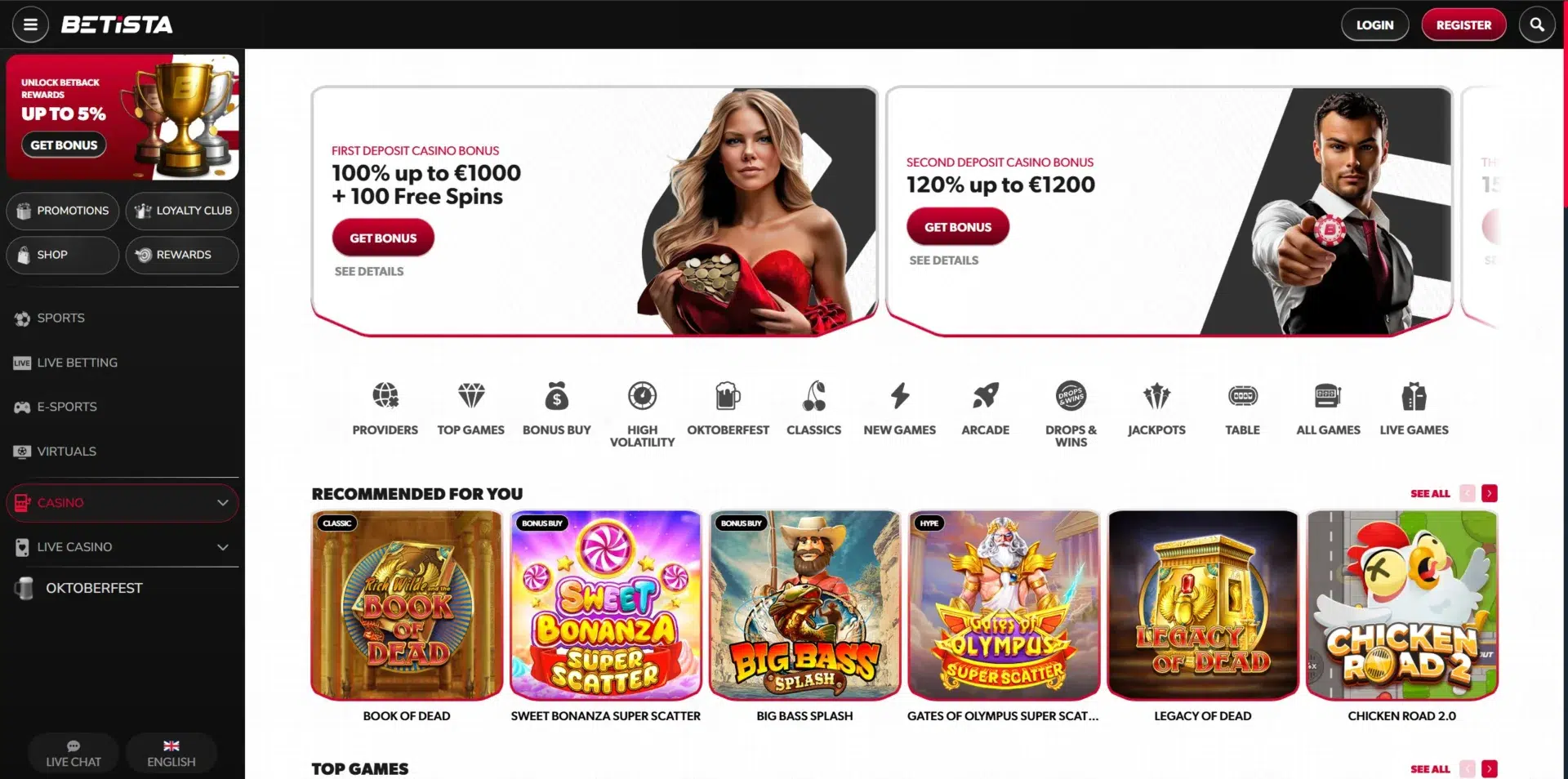The width and height of the screenshot is (1568, 779).
Task: Select the Jackpots category icon
Action: coord(1156,396)
